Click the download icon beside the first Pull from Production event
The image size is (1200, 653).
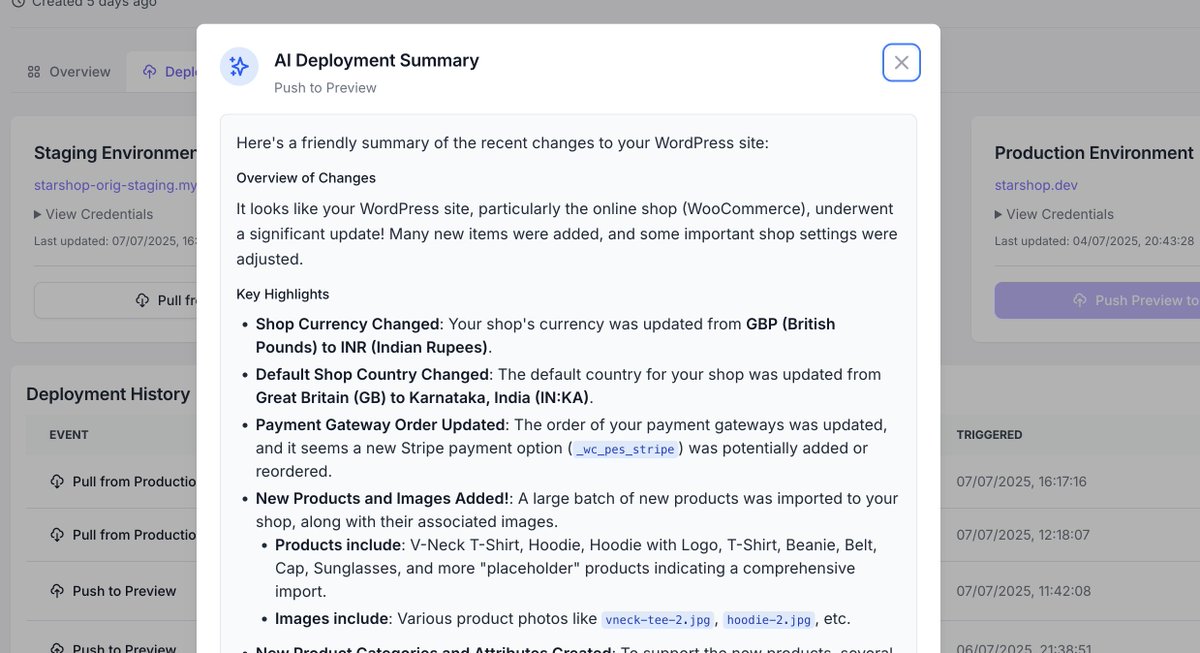59,481
